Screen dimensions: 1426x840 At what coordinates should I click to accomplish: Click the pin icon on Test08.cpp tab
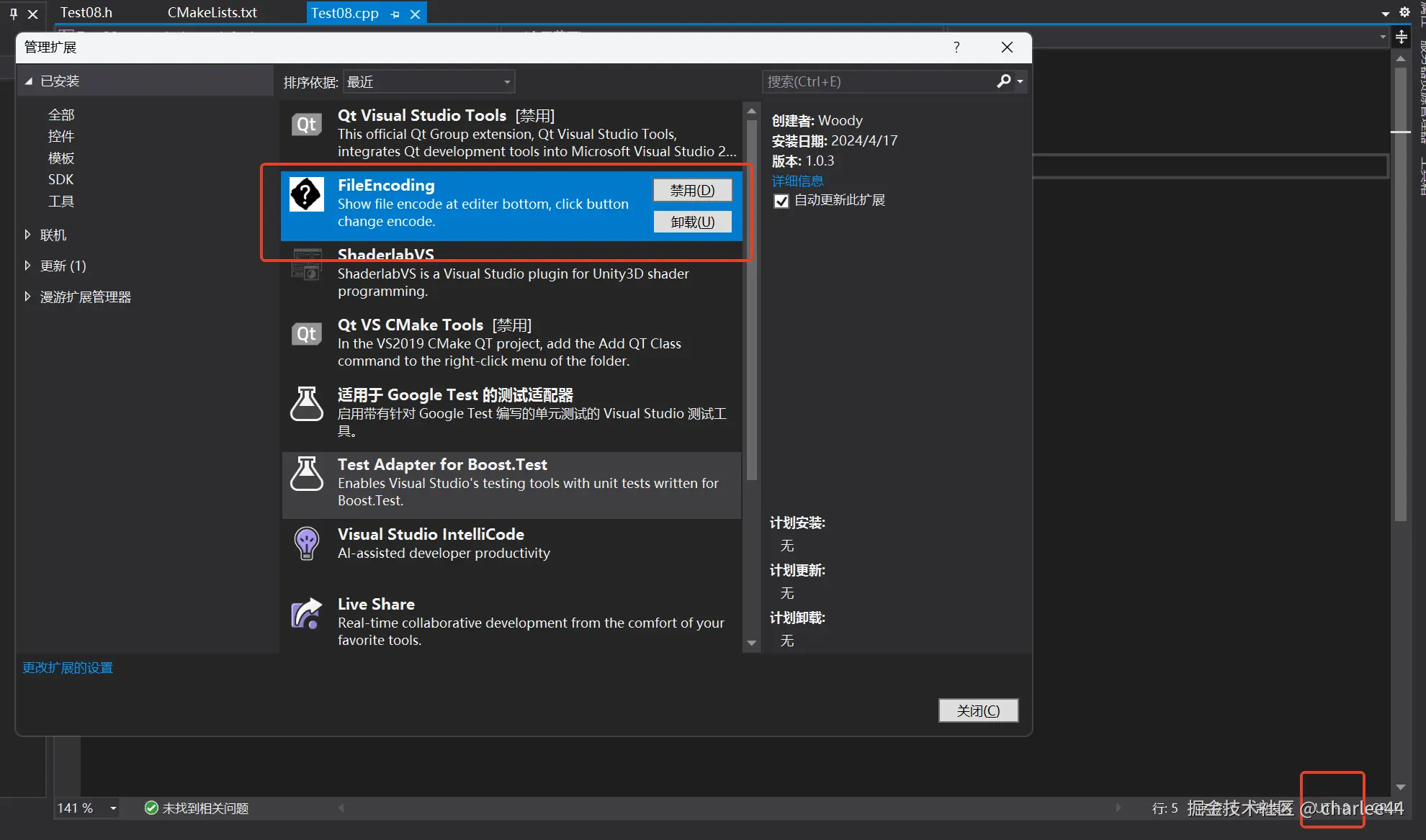point(395,14)
